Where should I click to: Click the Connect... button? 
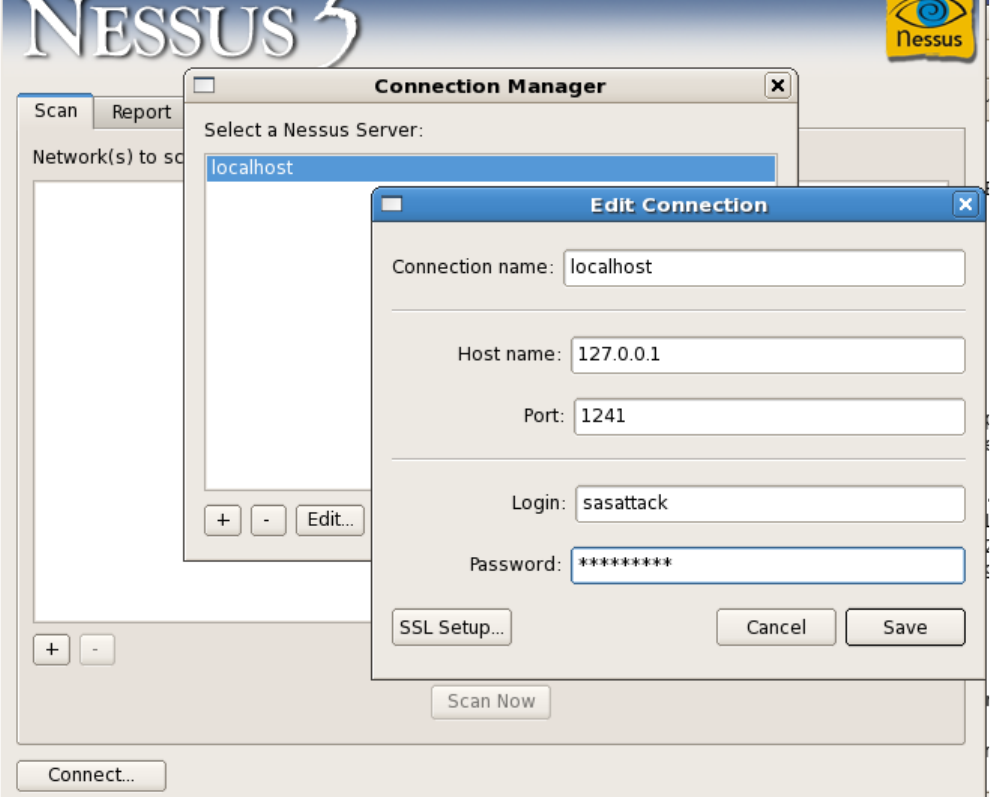[92, 776]
